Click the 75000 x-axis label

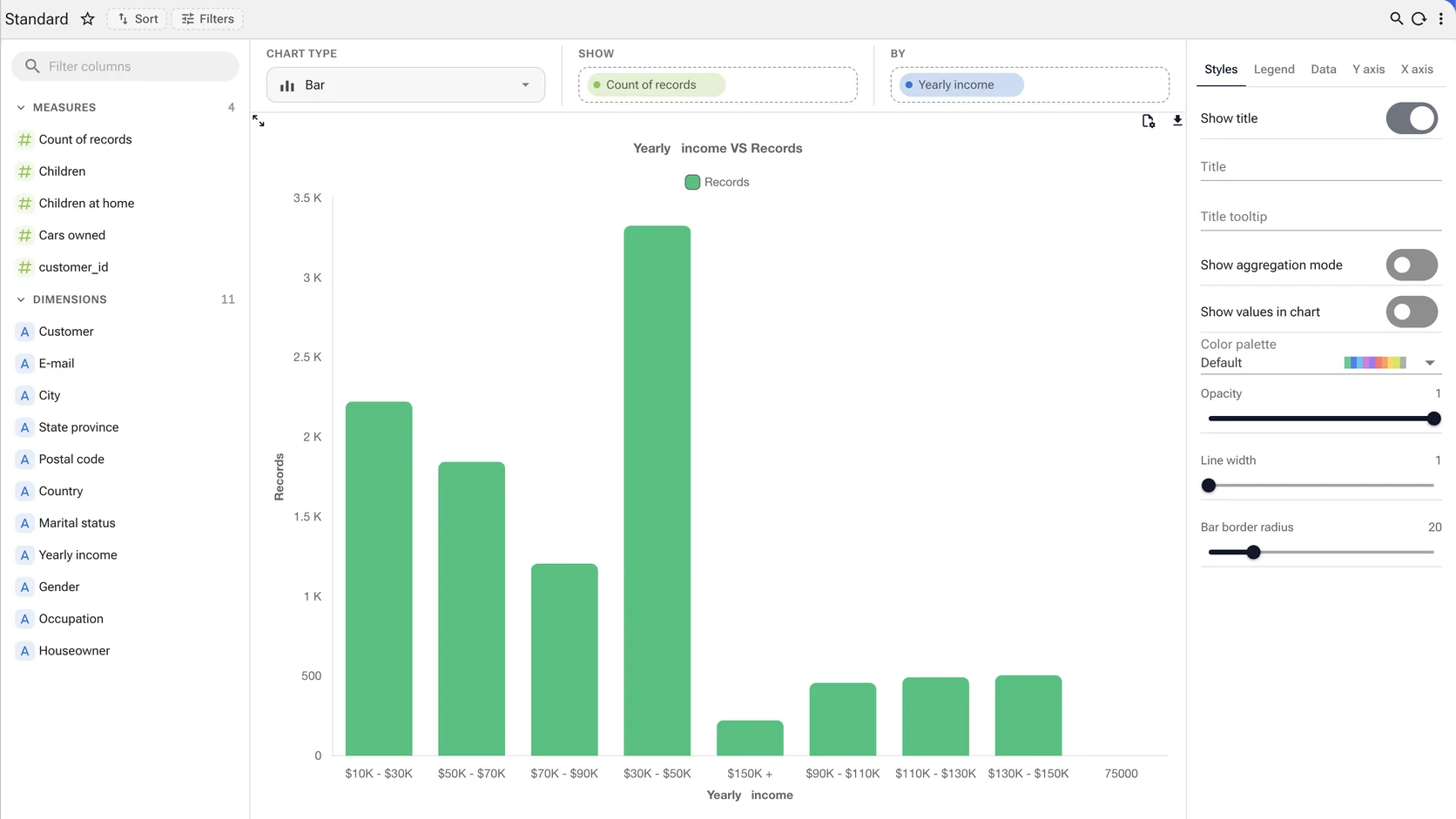point(1121,774)
